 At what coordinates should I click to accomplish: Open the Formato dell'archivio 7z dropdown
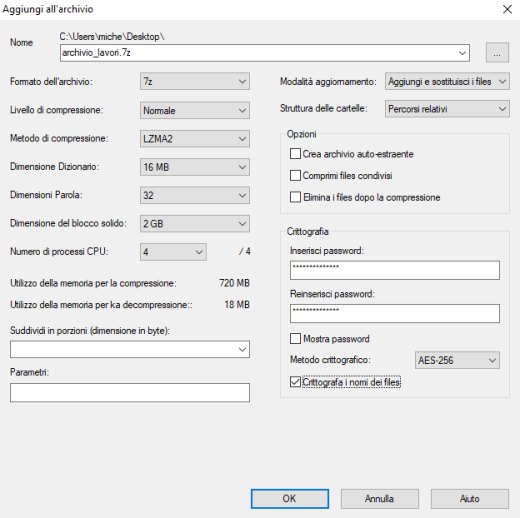(x=195, y=81)
